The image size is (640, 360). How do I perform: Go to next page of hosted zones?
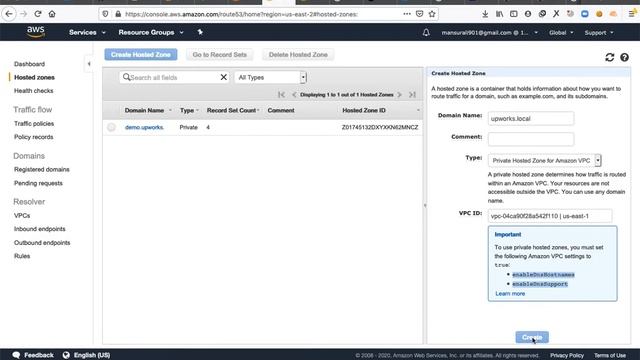tap(400, 95)
